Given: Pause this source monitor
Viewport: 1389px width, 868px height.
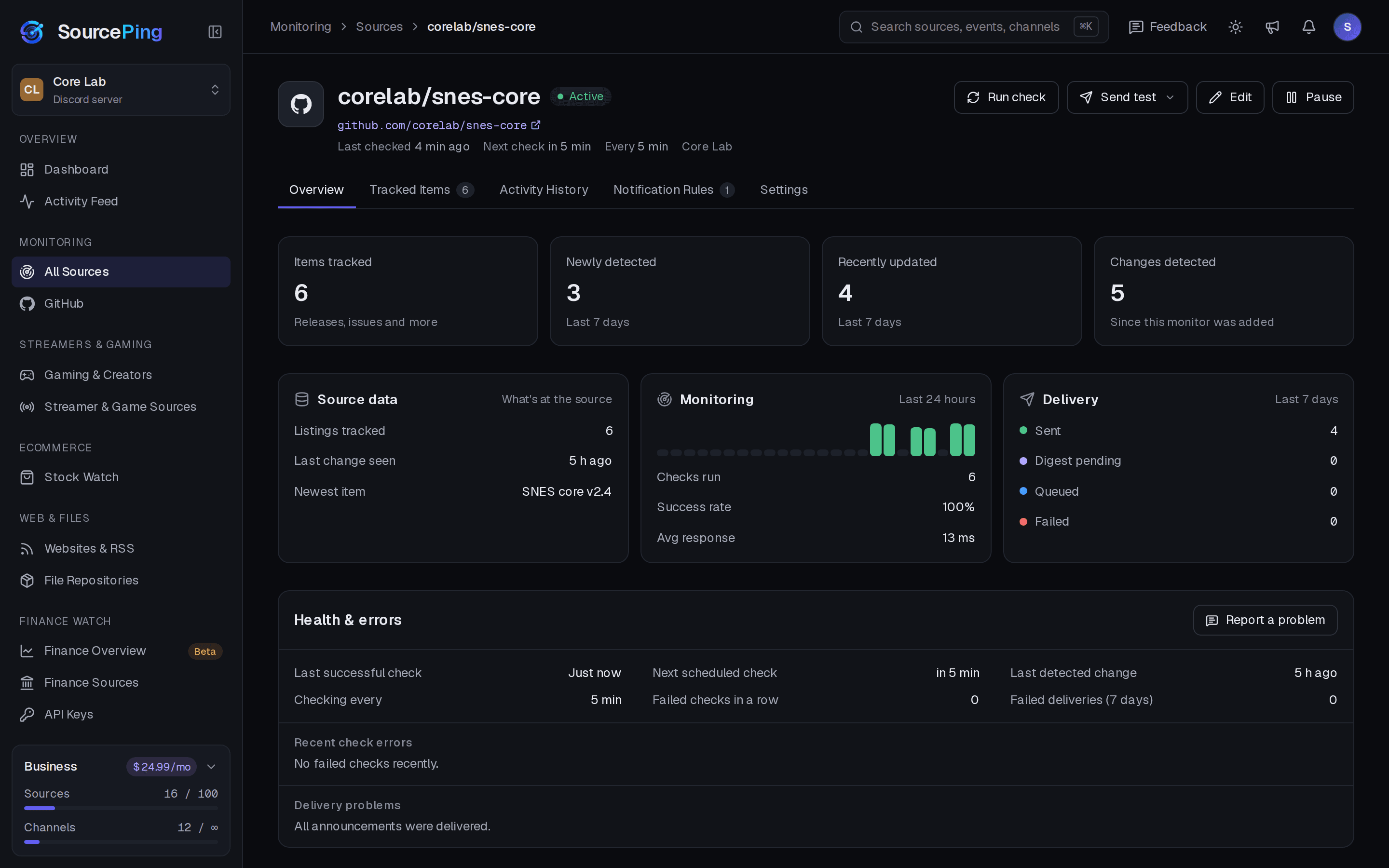Looking at the screenshot, I should [1313, 97].
